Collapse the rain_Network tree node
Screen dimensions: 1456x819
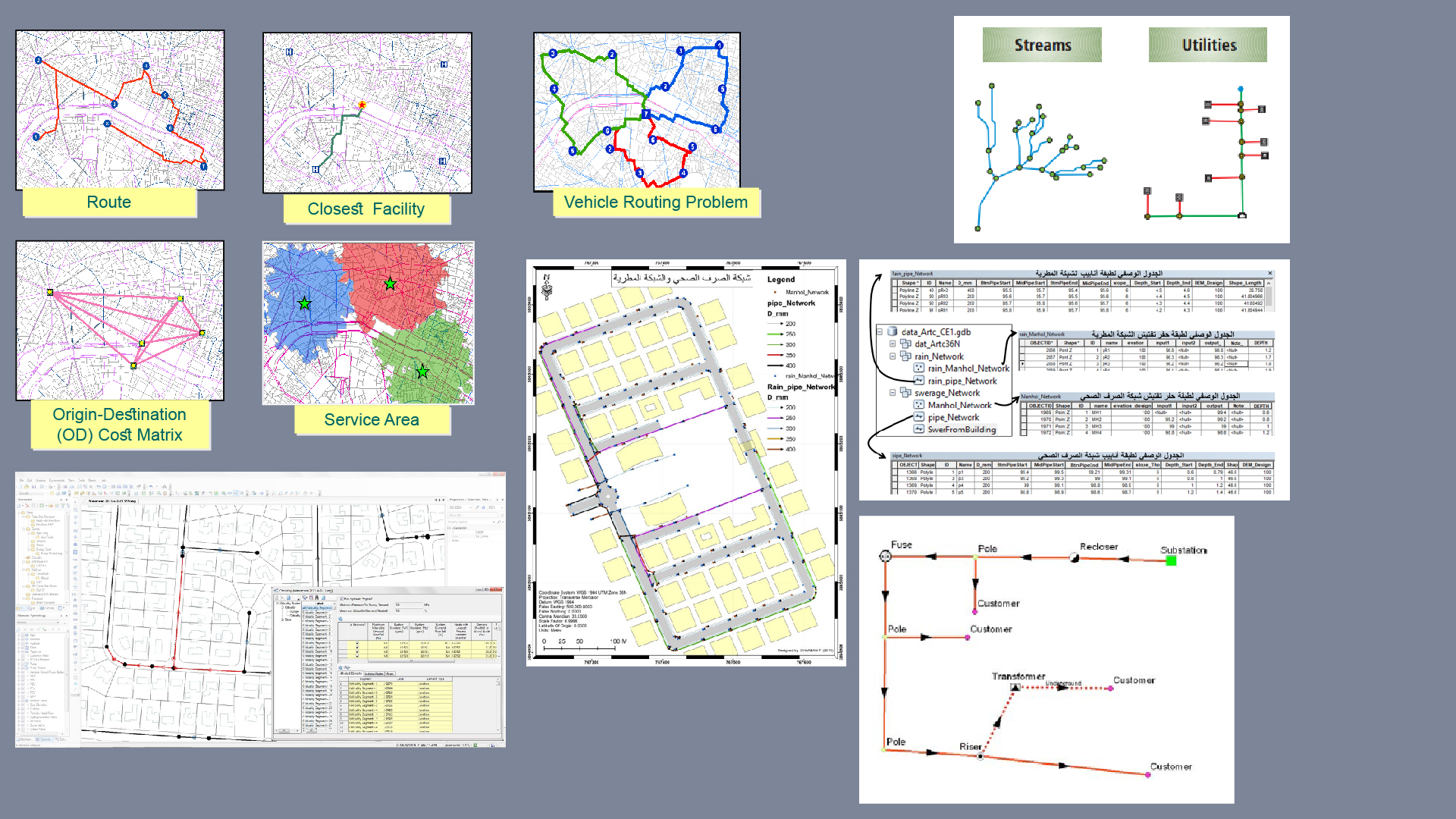893,356
